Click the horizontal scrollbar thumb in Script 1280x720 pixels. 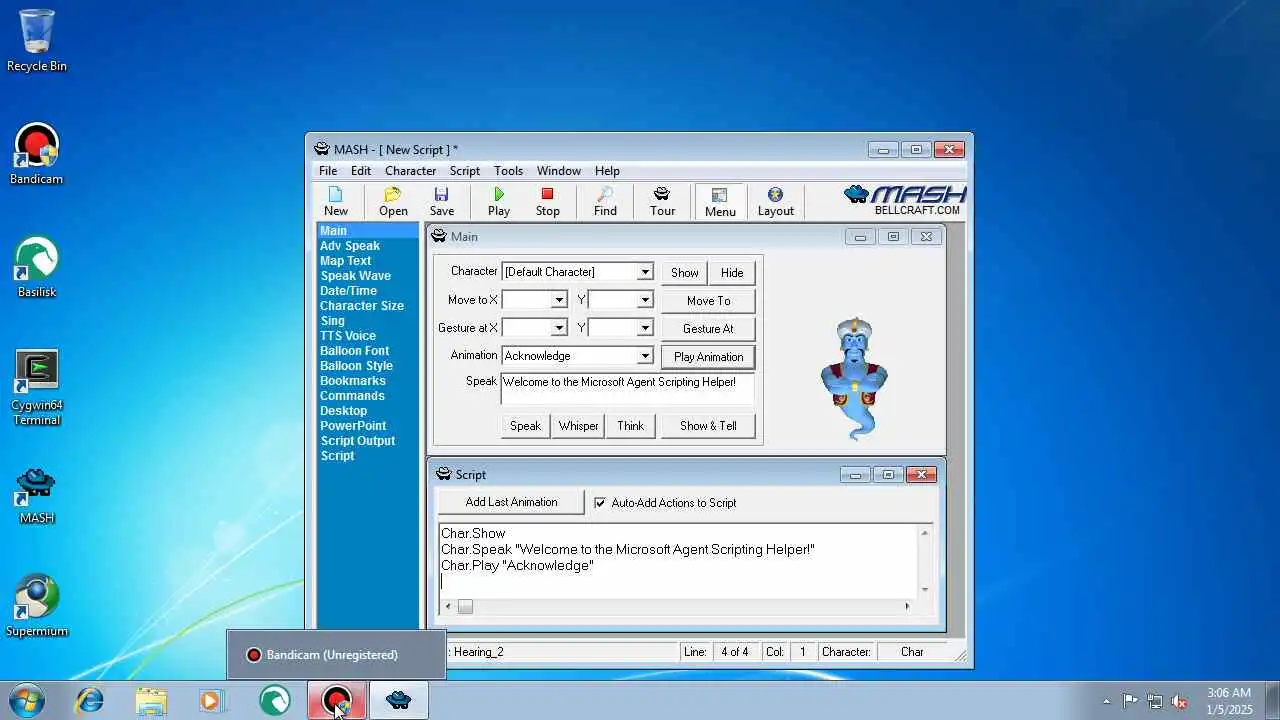coord(465,607)
